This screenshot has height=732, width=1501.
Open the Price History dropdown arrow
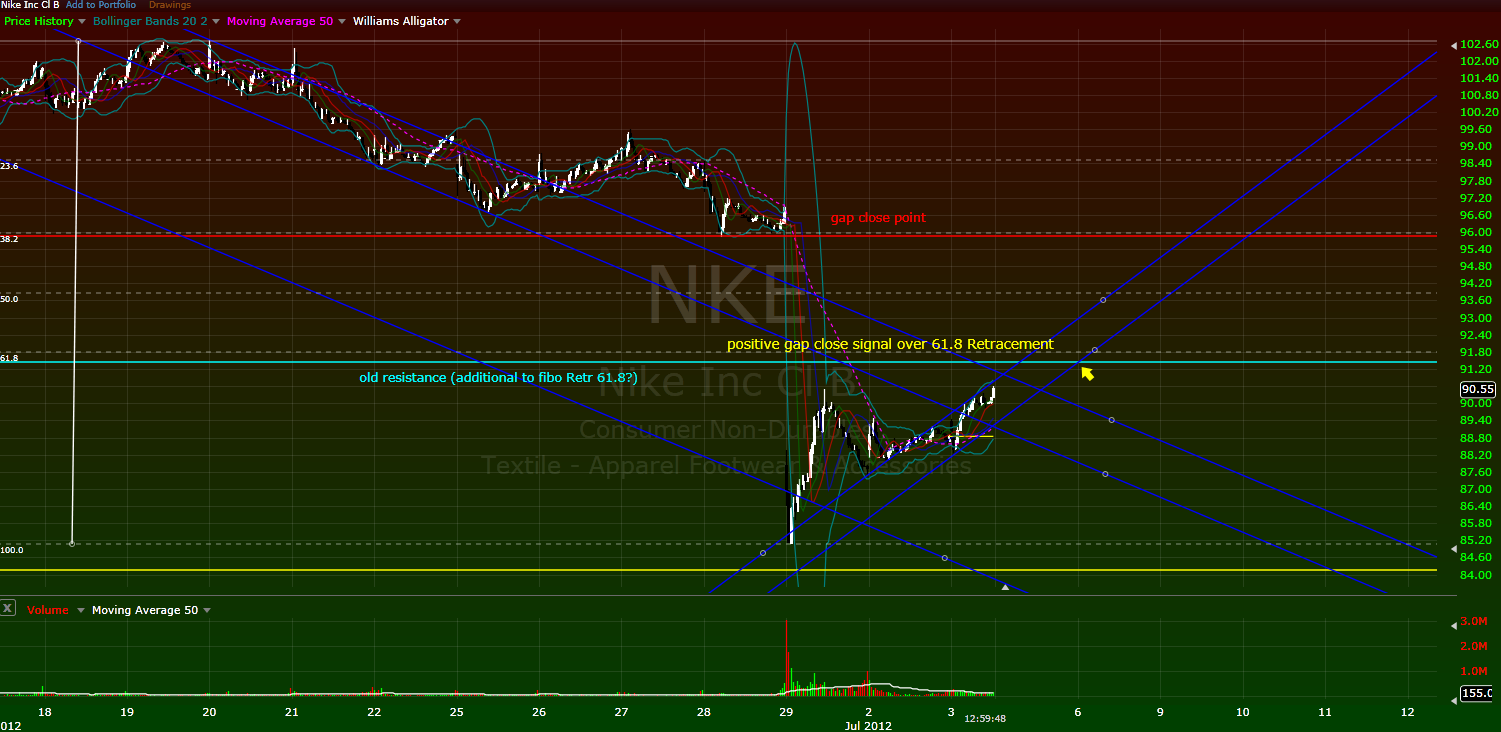click(82, 21)
